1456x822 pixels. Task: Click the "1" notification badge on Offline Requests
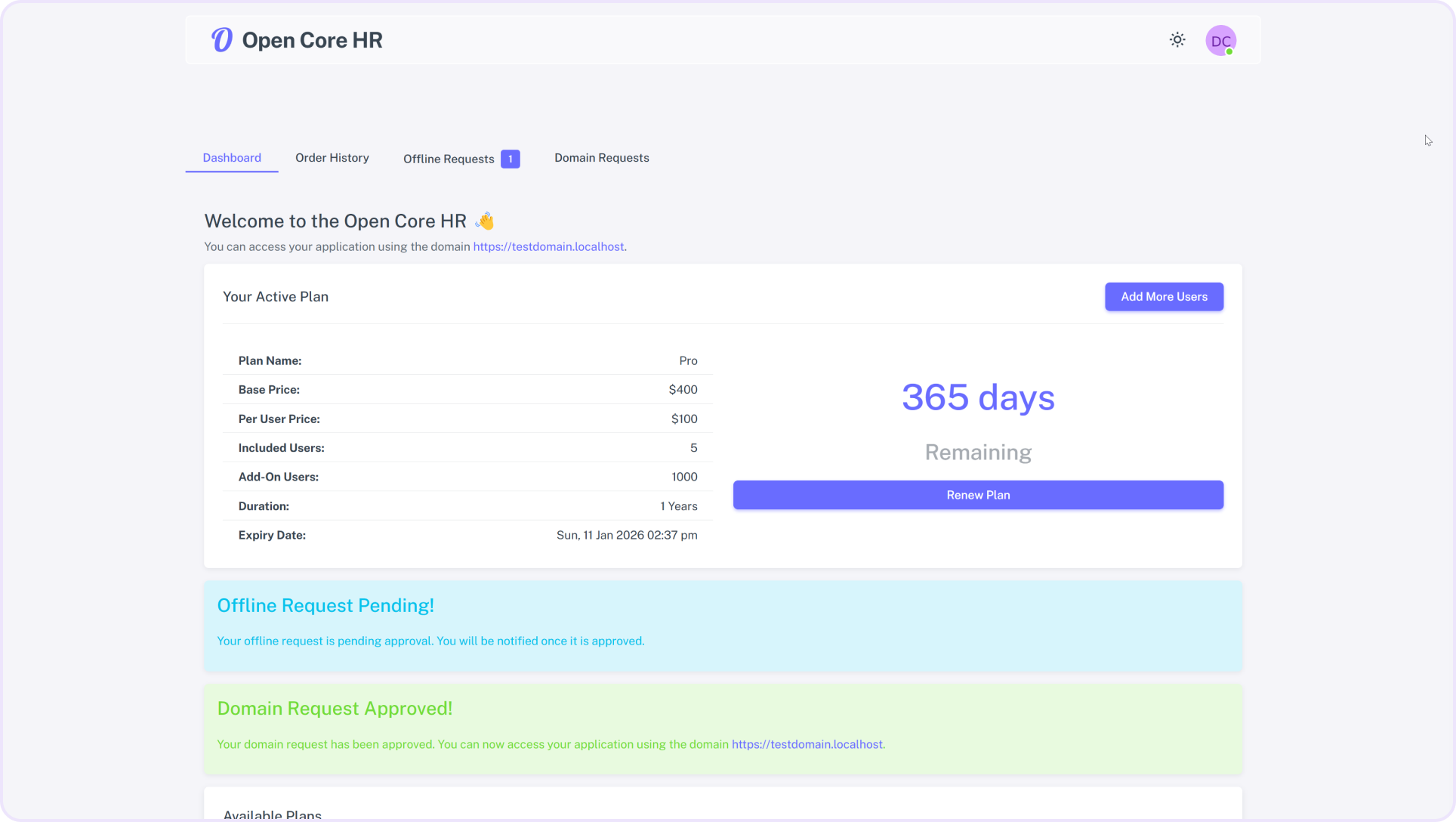coord(510,159)
